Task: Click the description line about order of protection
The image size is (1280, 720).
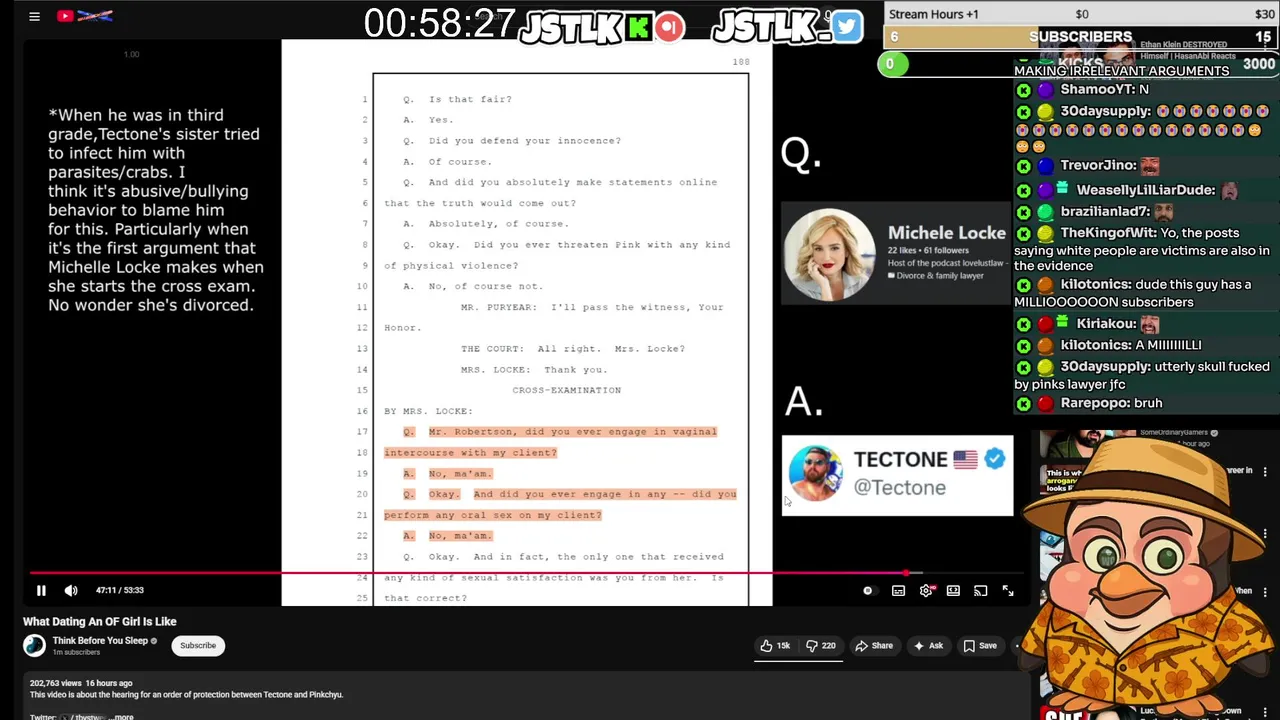Action: click(x=186, y=695)
